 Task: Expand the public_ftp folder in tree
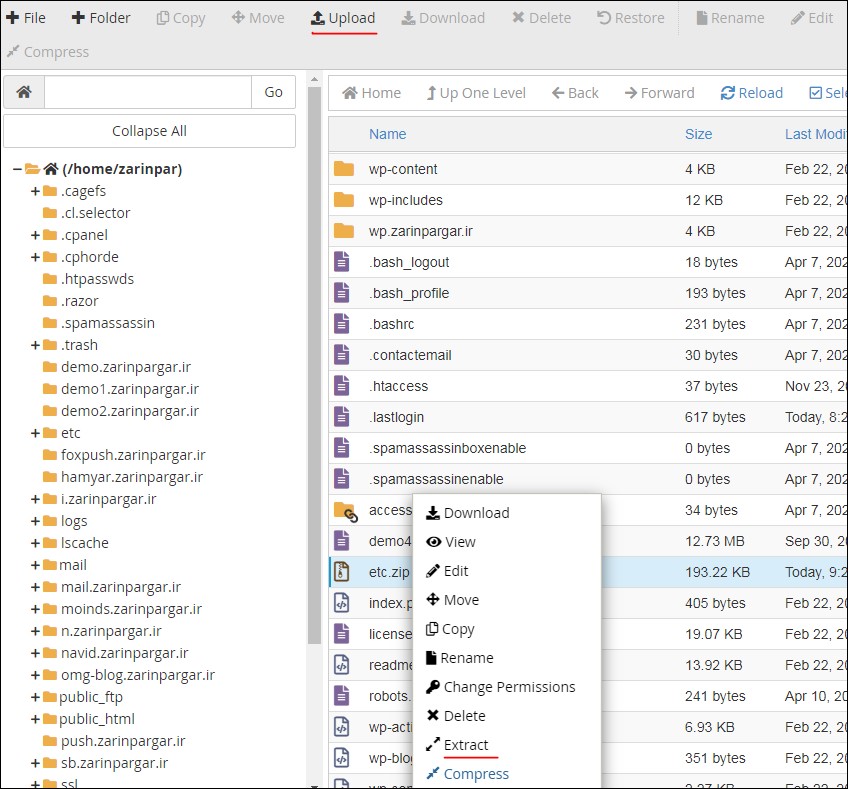click(36, 697)
